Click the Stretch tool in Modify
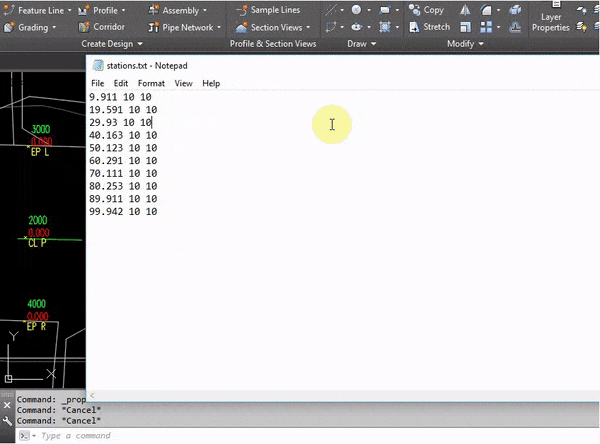The image size is (600, 444). (x=429, y=27)
